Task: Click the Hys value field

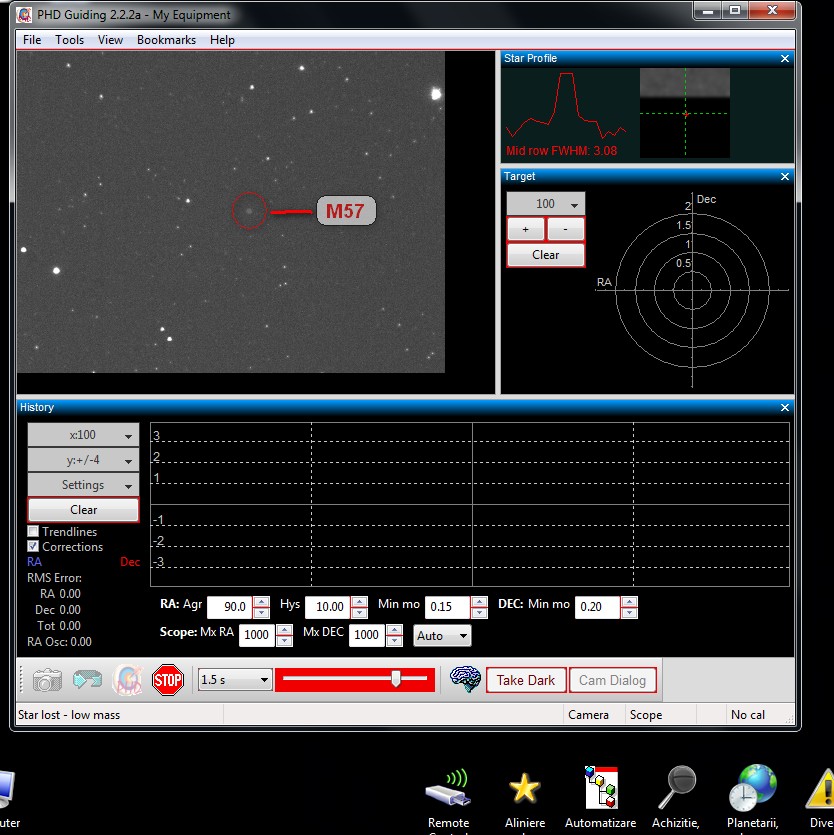Action: coord(328,607)
